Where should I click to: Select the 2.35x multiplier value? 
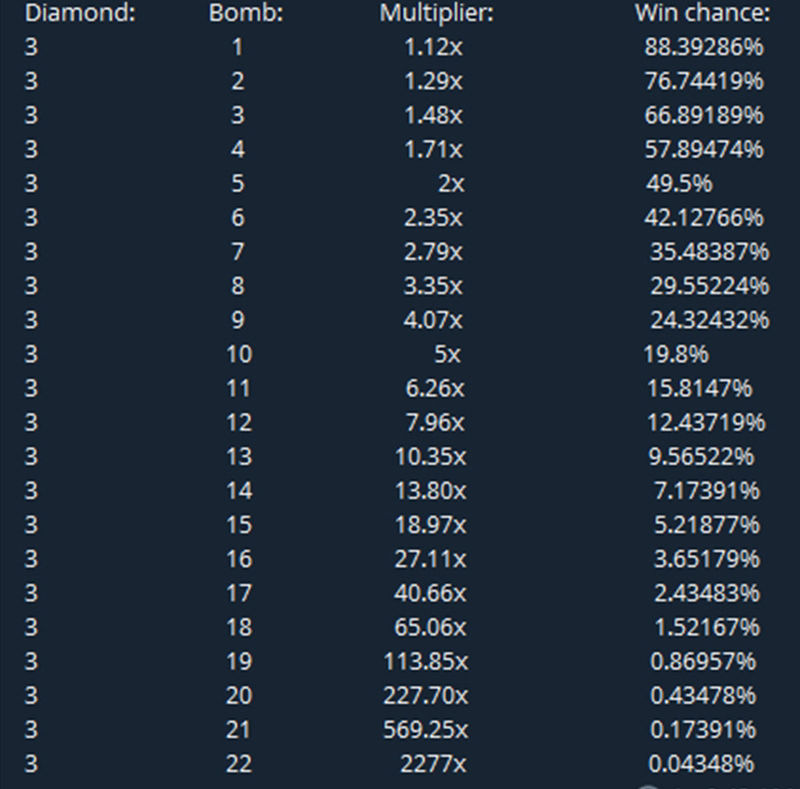coord(434,218)
